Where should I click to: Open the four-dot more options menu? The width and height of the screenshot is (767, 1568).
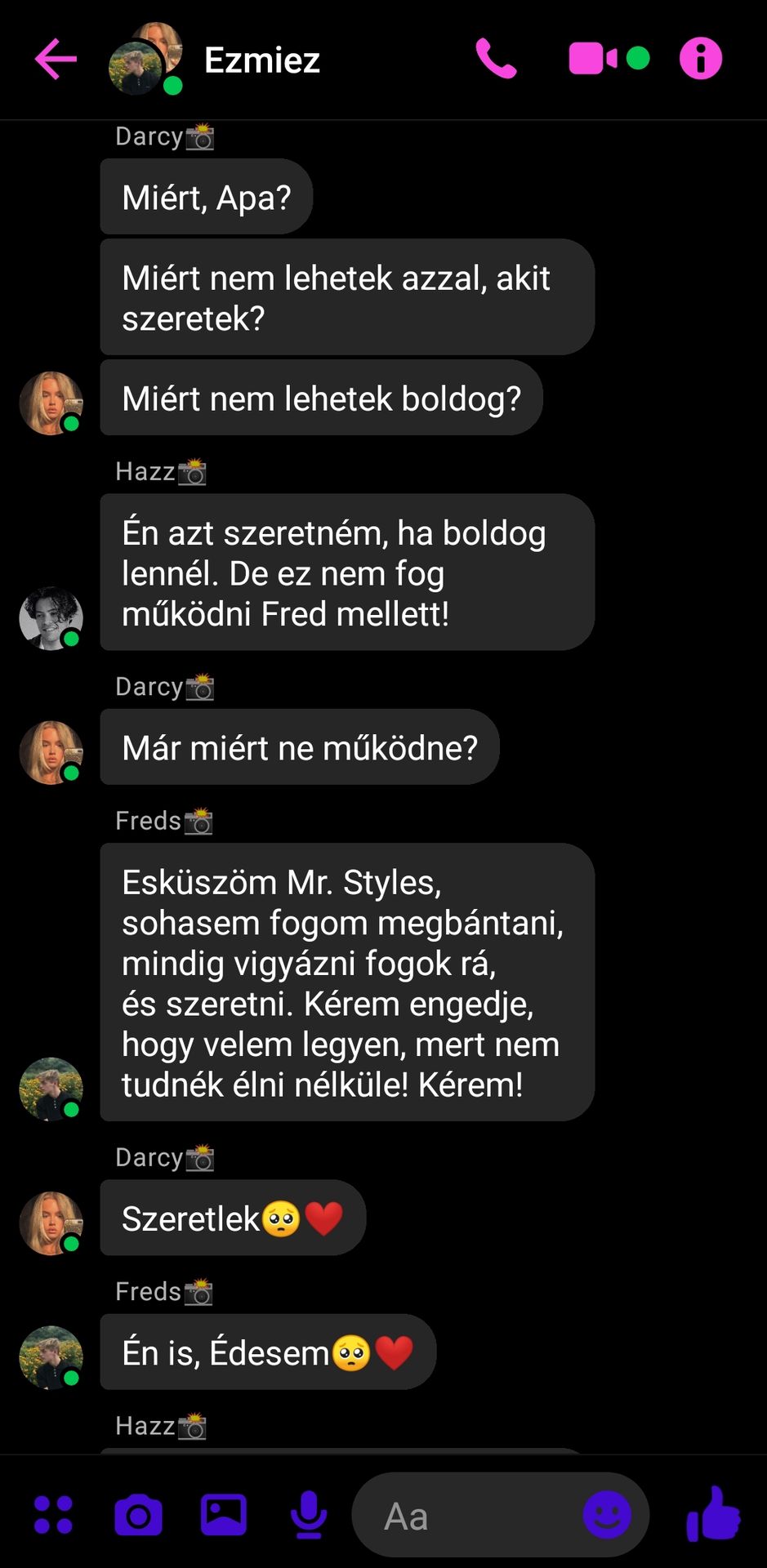(53, 1515)
